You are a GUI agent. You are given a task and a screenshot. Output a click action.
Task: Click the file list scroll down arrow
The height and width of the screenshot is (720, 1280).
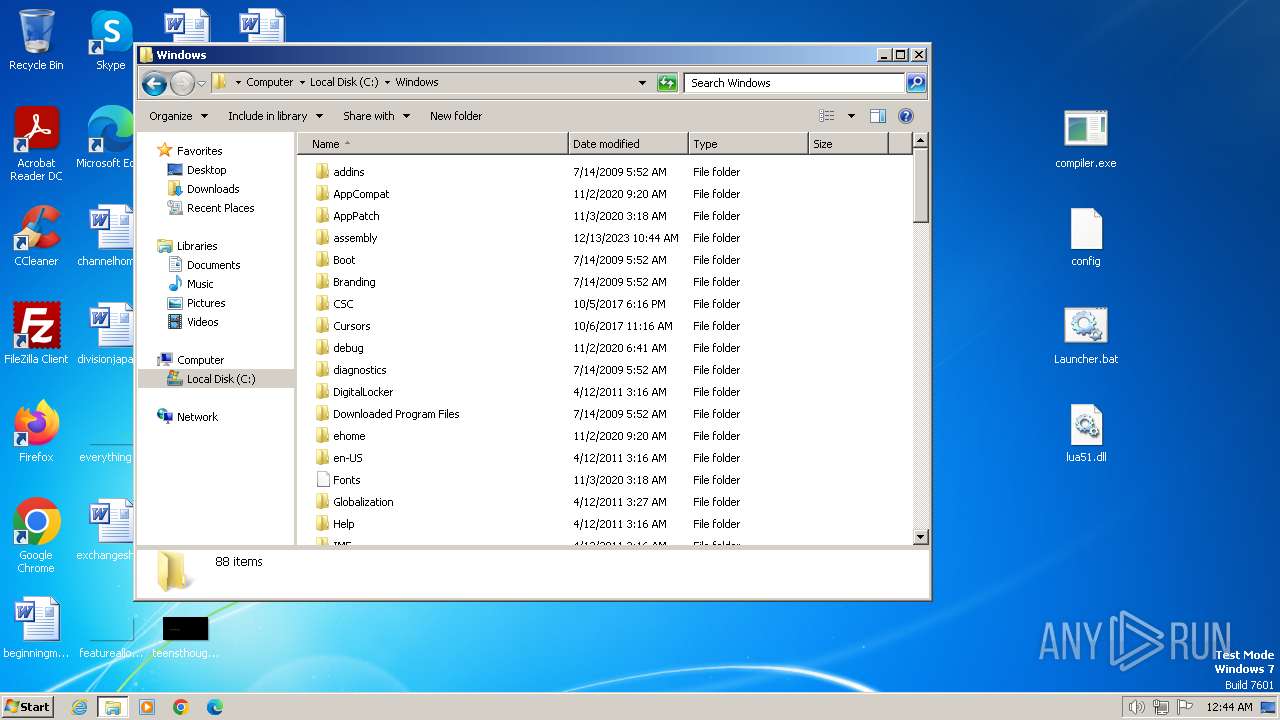tap(921, 537)
